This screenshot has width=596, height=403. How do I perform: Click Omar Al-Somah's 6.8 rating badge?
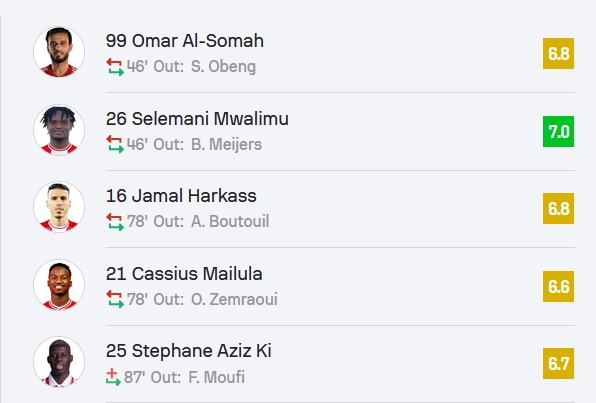558,54
